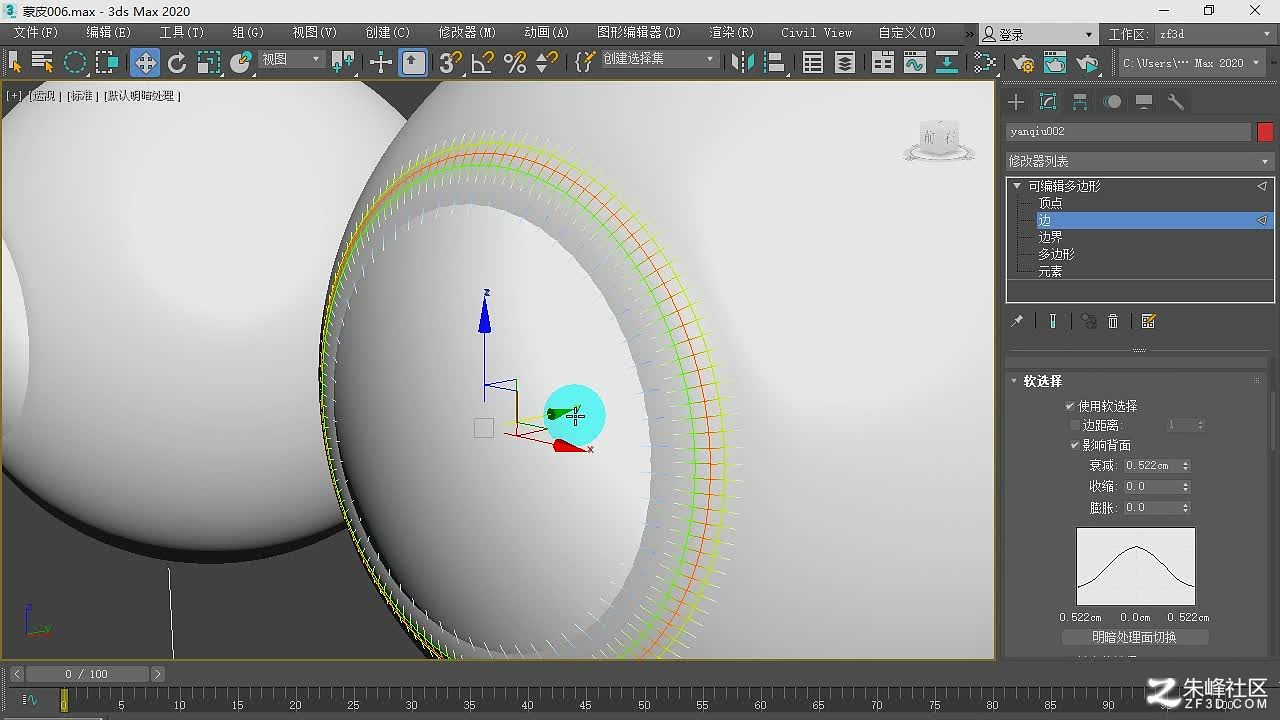Click the 收缩 spinner arrows
1280x720 pixels.
[x=1186, y=486]
